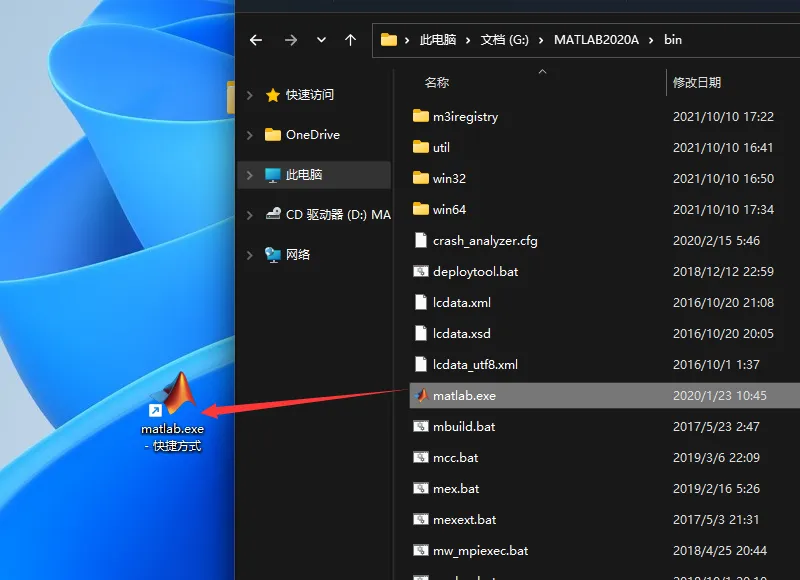
Task: Select mex.bat file icon
Action: pos(420,489)
